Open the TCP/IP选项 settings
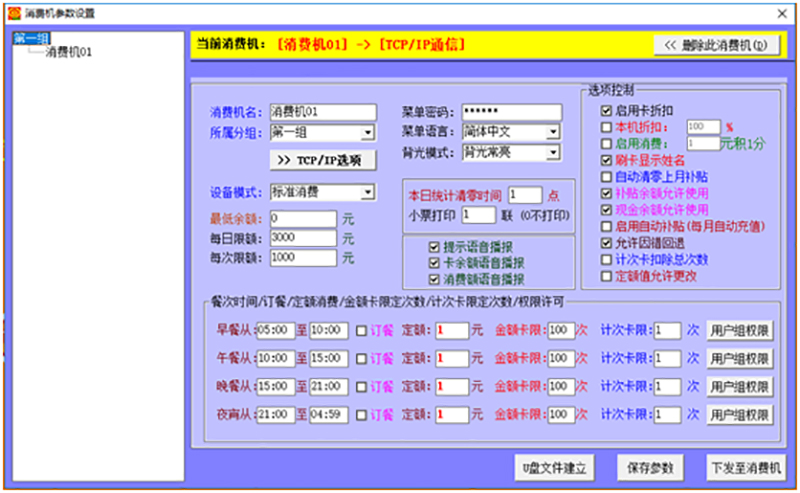Image resolution: width=800 pixels, height=493 pixels. coord(321,160)
